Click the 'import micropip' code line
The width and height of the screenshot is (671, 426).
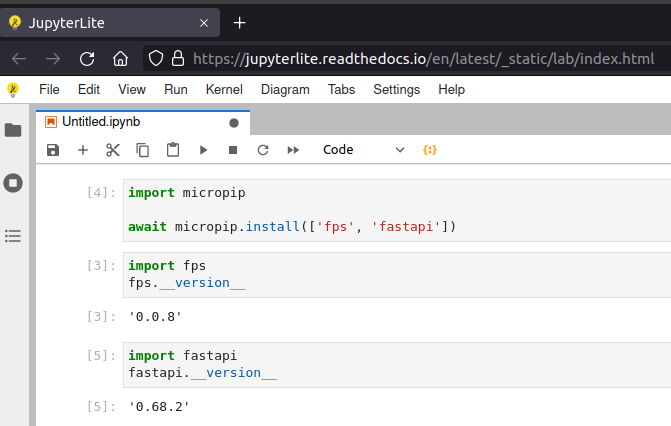point(187,193)
